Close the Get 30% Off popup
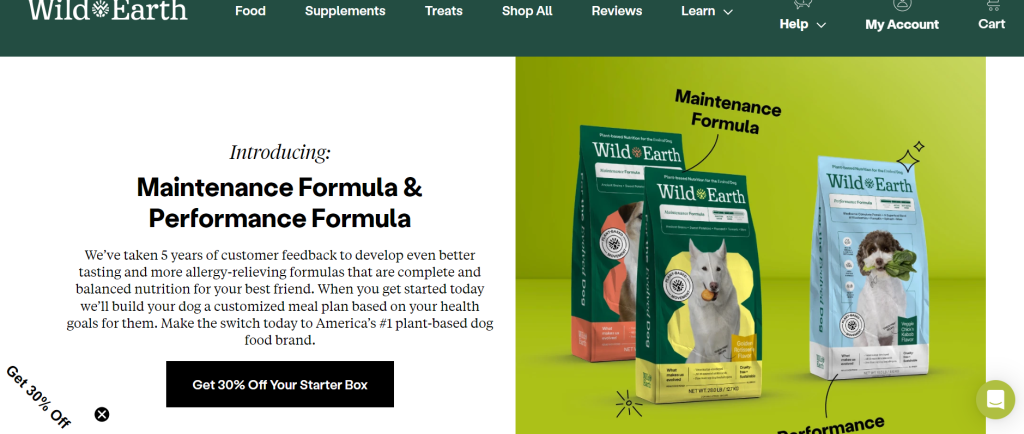1024x434 pixels. pyautogui.click(x=102, y=414)
